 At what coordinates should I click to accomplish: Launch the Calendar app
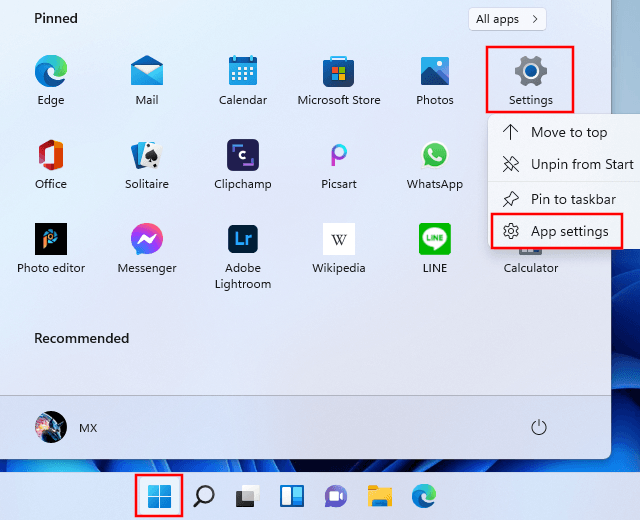(x=243, y=80)
